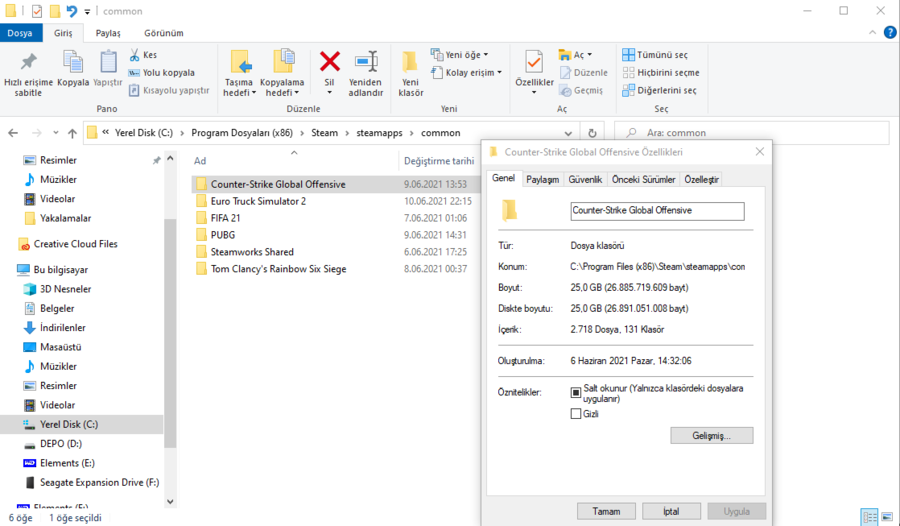Click the folder name field in properties
The image size is (900, 526).
657,211
